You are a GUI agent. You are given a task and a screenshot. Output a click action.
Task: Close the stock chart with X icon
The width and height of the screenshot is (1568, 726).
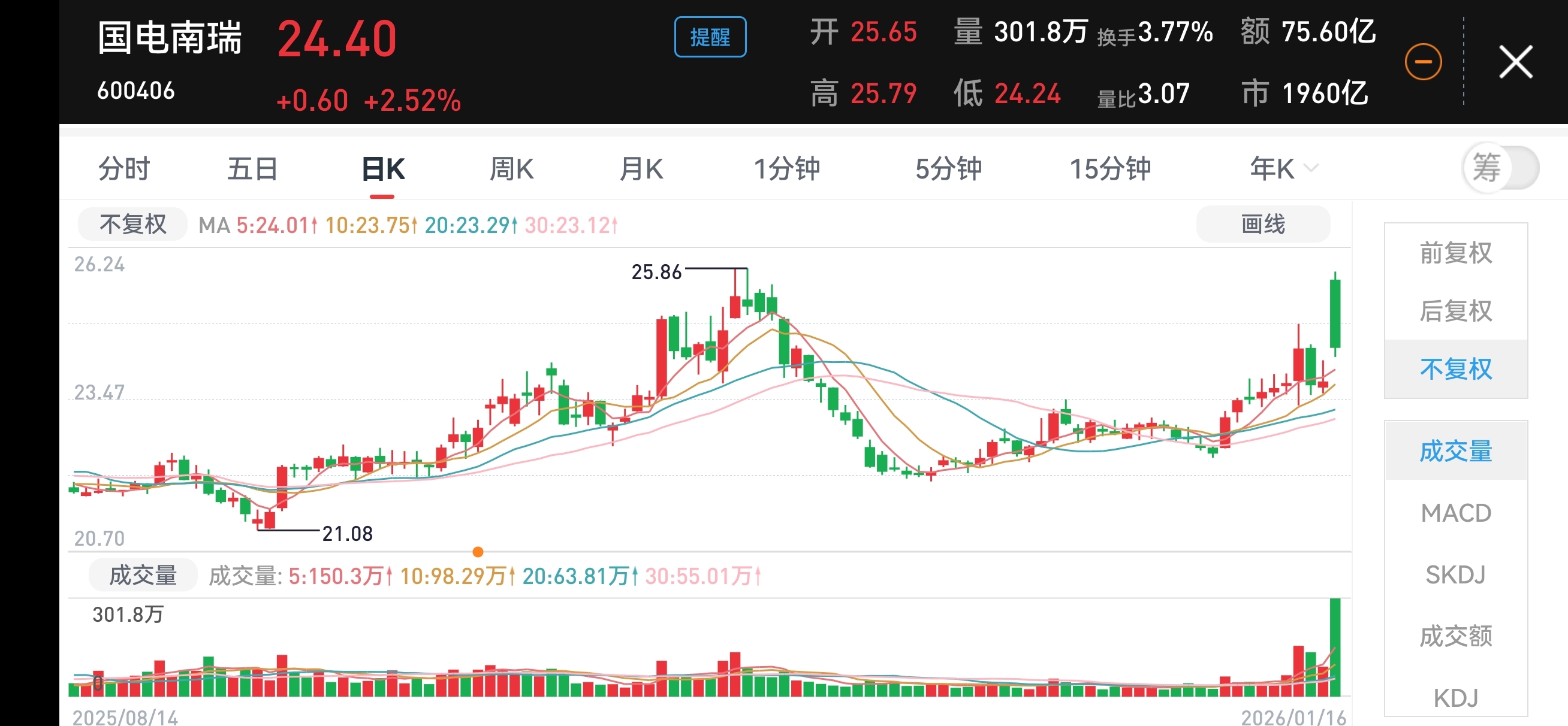(1515, 62)
